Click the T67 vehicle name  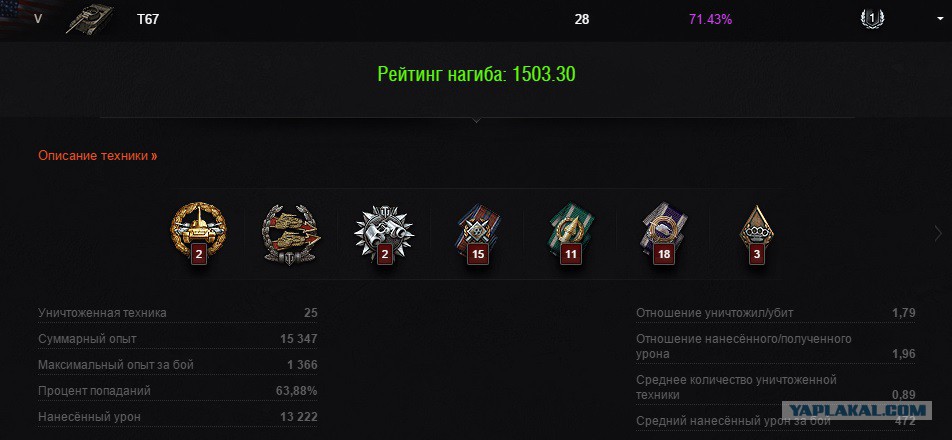[x=148, y=19]
